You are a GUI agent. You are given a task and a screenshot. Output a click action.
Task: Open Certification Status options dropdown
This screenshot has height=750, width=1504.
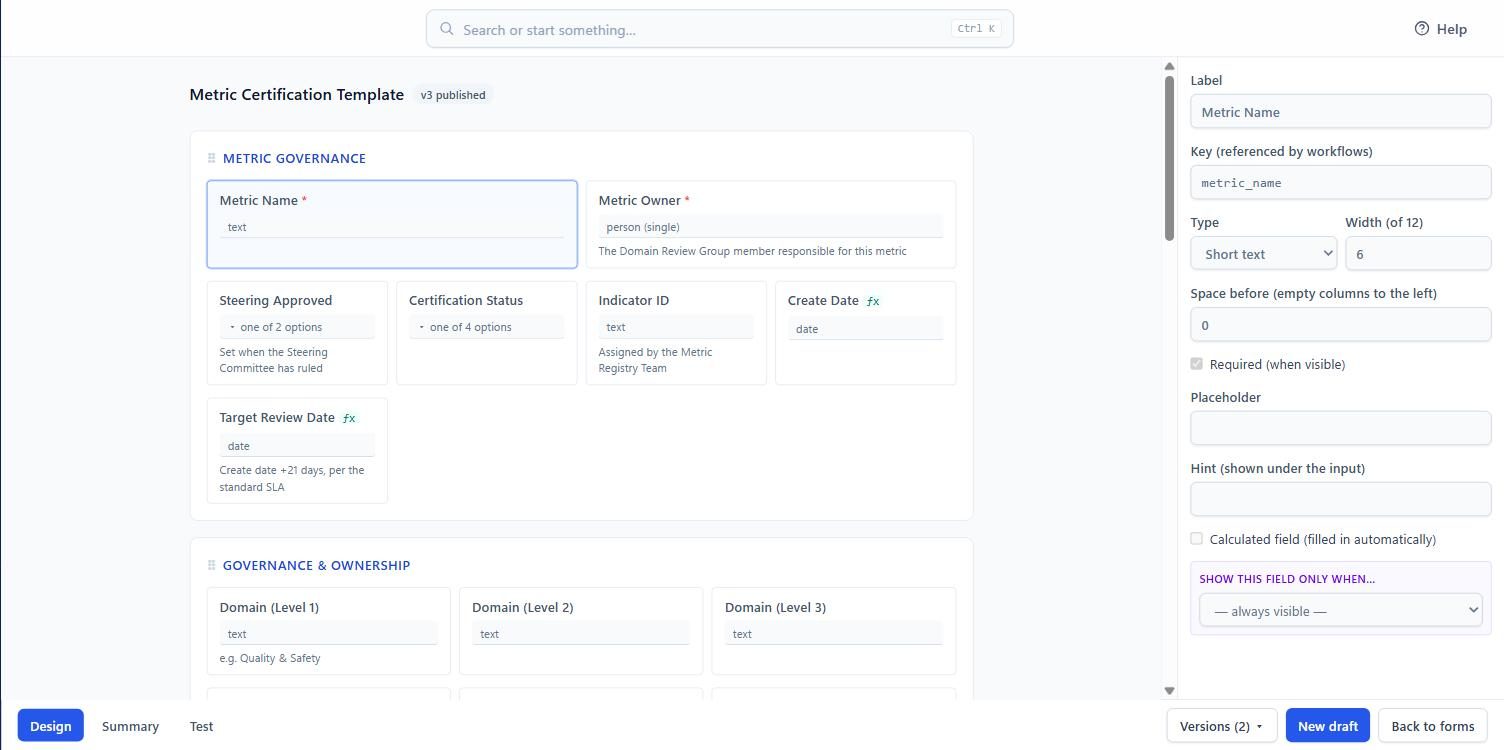click(x=486, y=327)
